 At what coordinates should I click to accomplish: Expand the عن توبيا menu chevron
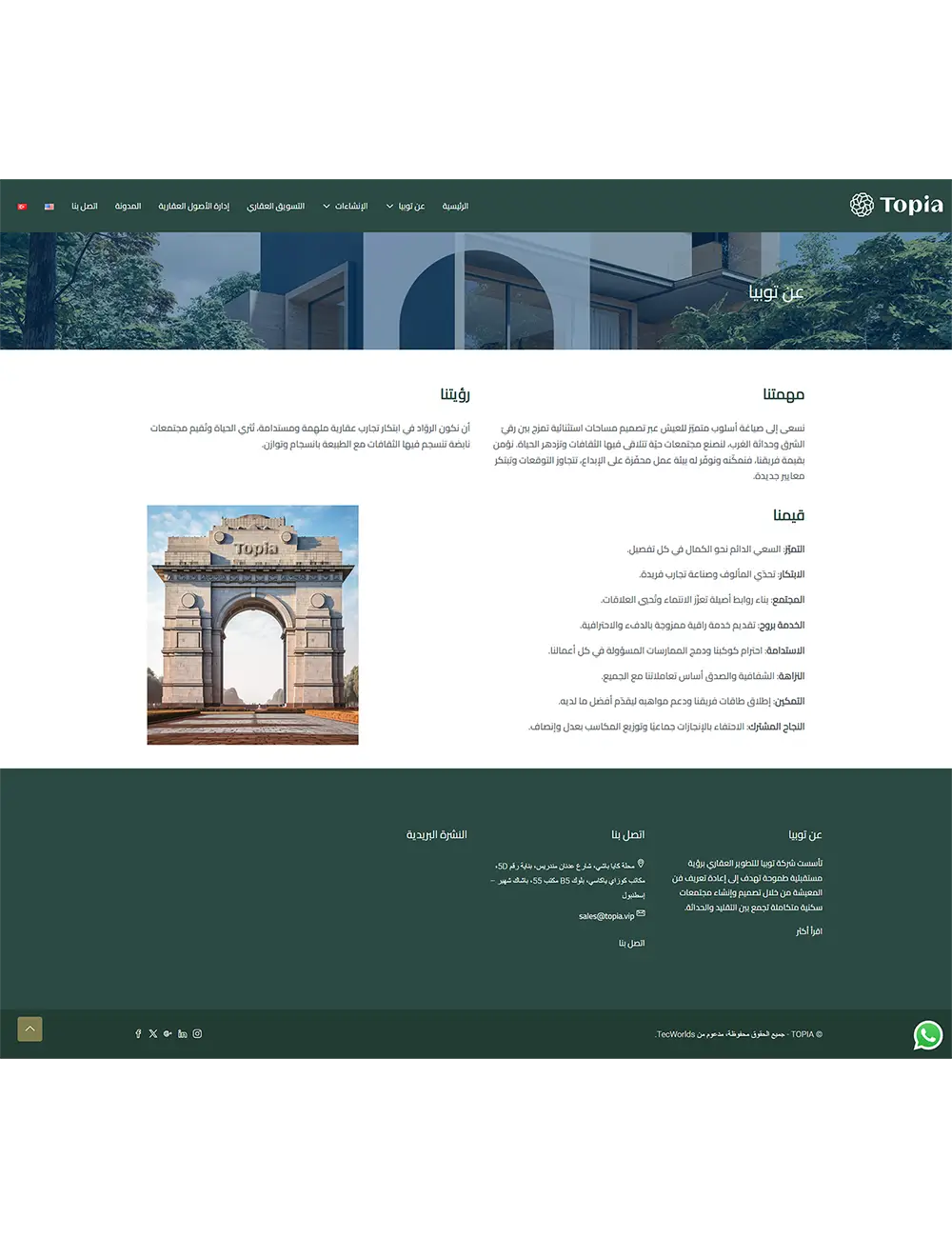[389, 207]
